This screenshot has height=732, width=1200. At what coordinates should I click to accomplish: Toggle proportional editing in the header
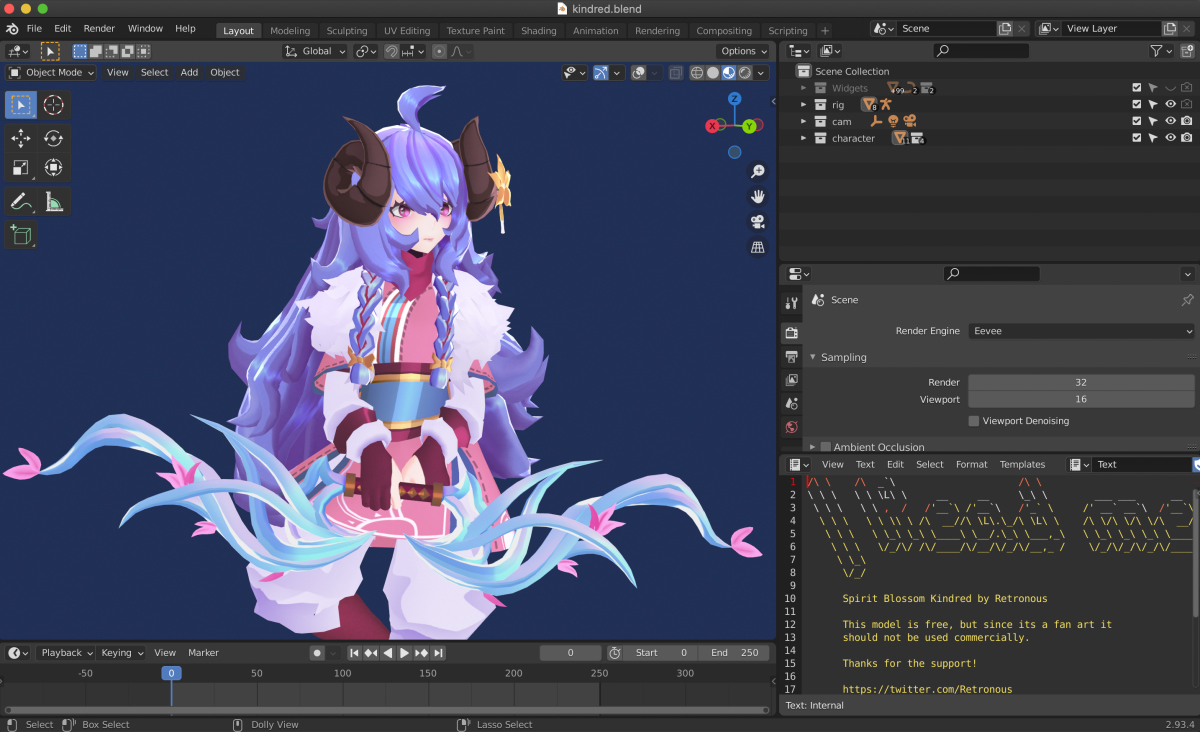[439, 51]
